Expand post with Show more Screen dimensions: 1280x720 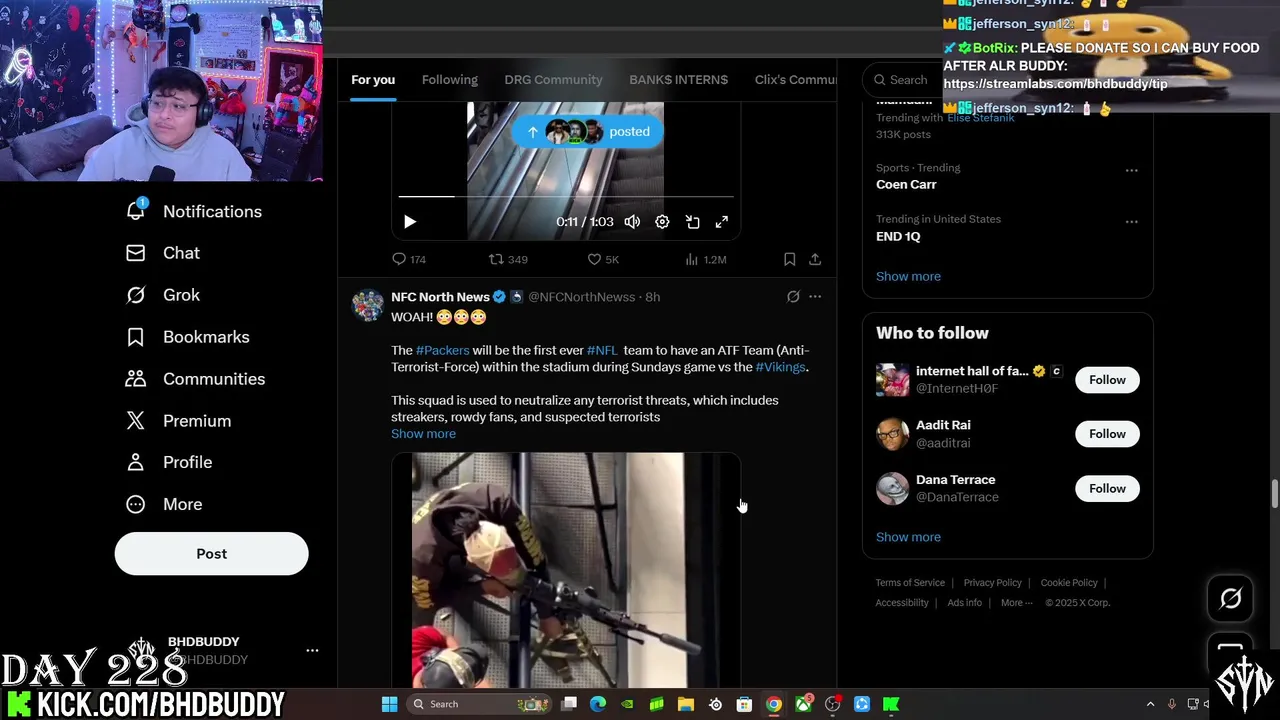pos(423,434)
